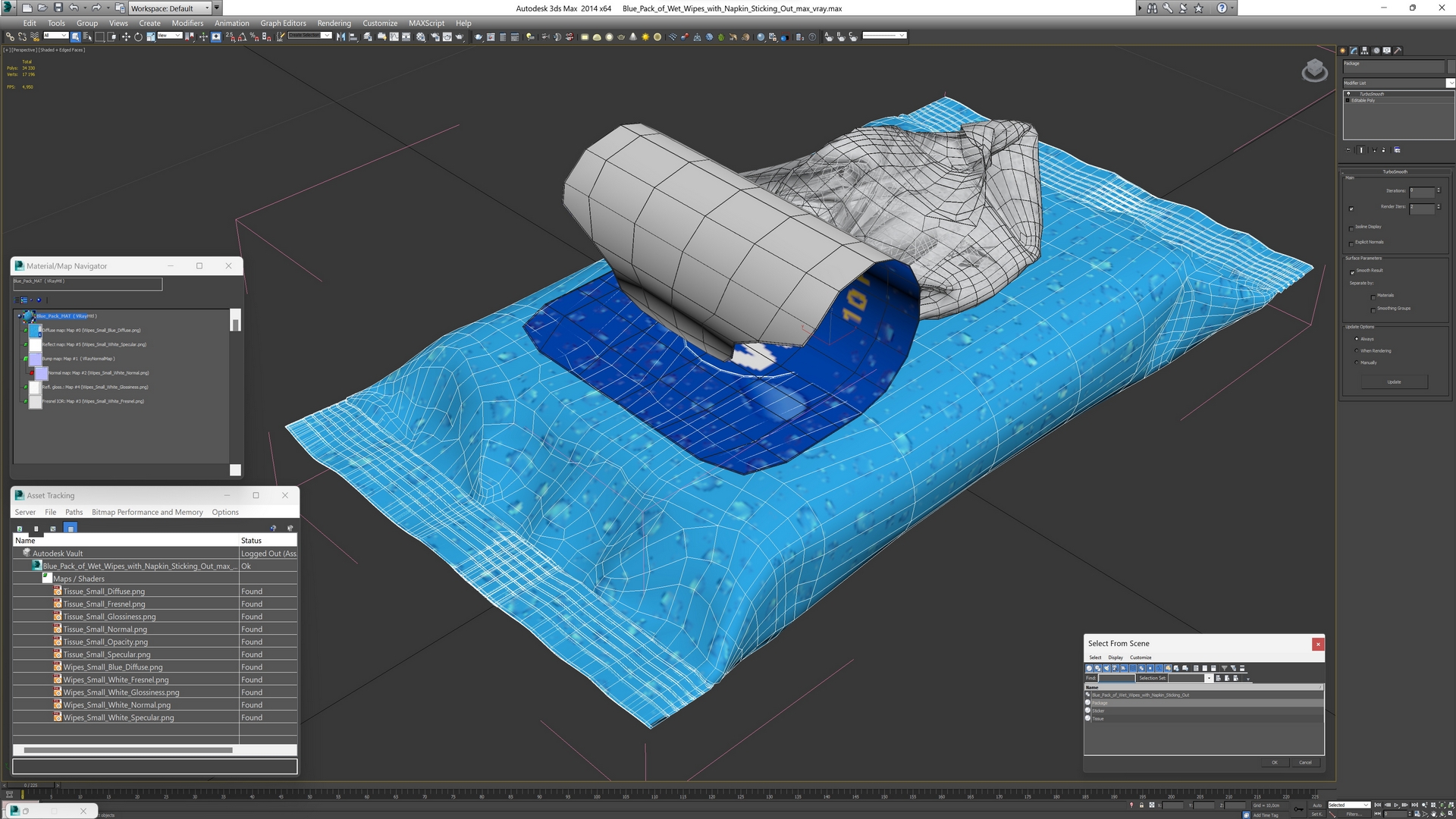The image size is (1456, 819).
Task: Open Selection Set dropdown in Select From Scene
Action: click(1209, 678)
